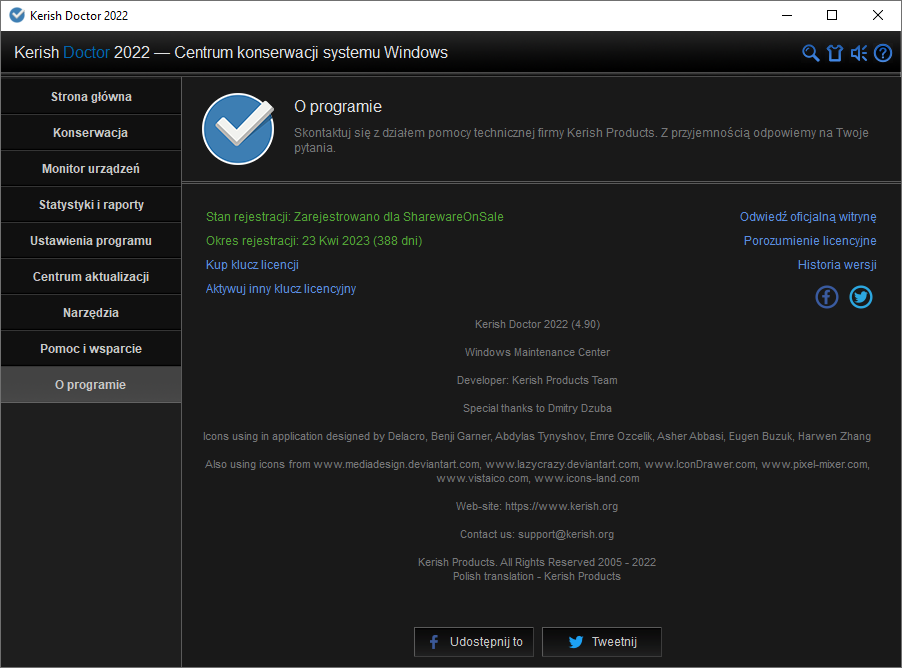902x668 pixels.
Task: Visit the Facebook page via the round icon
Action: pos(827,297)
